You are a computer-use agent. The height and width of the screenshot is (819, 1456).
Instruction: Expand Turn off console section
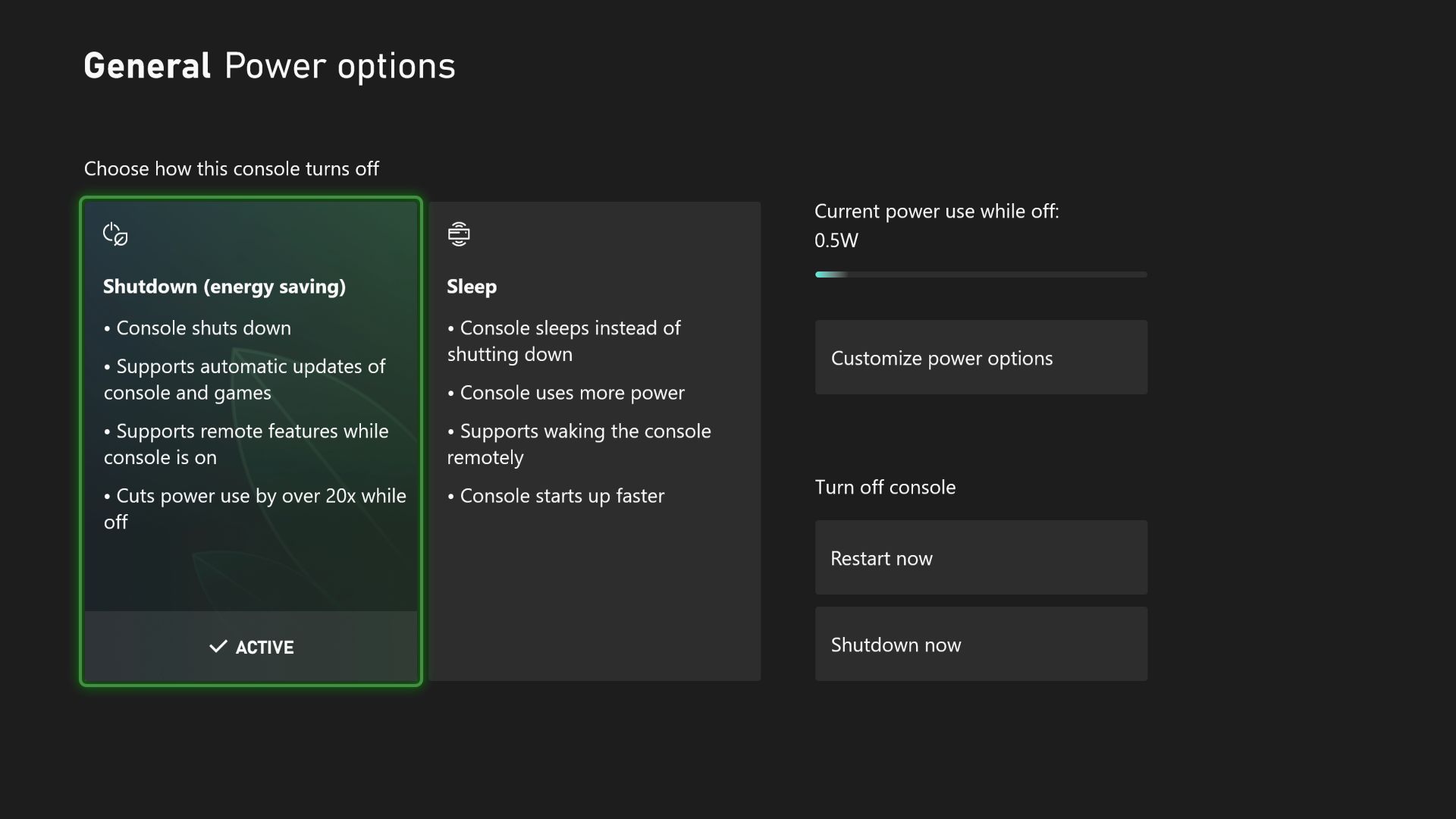point(884,487)
